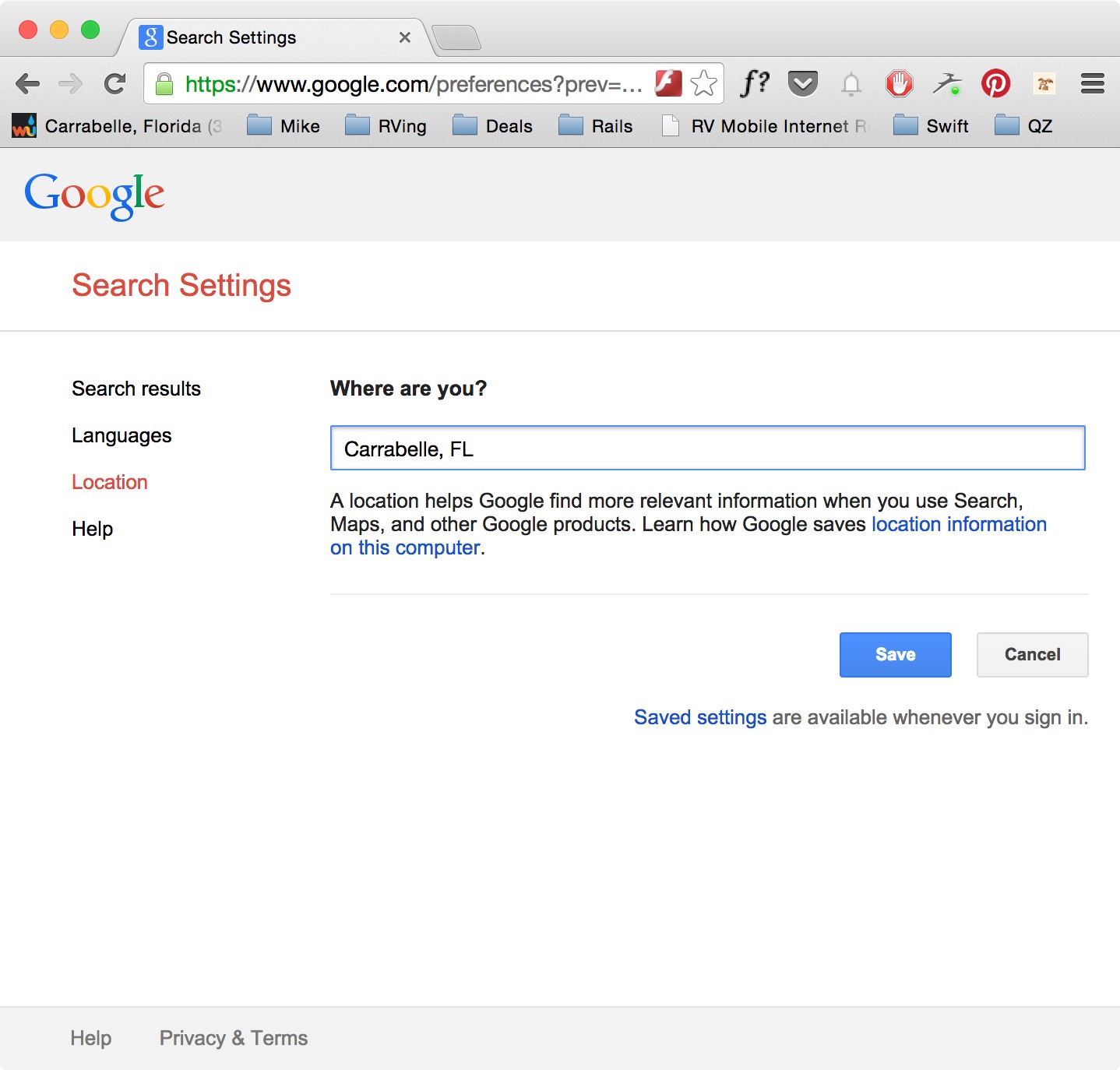Screen dimensions: 1120x1070
Task: Open the Mike bookmarks folder
Action: pos(284,126)
